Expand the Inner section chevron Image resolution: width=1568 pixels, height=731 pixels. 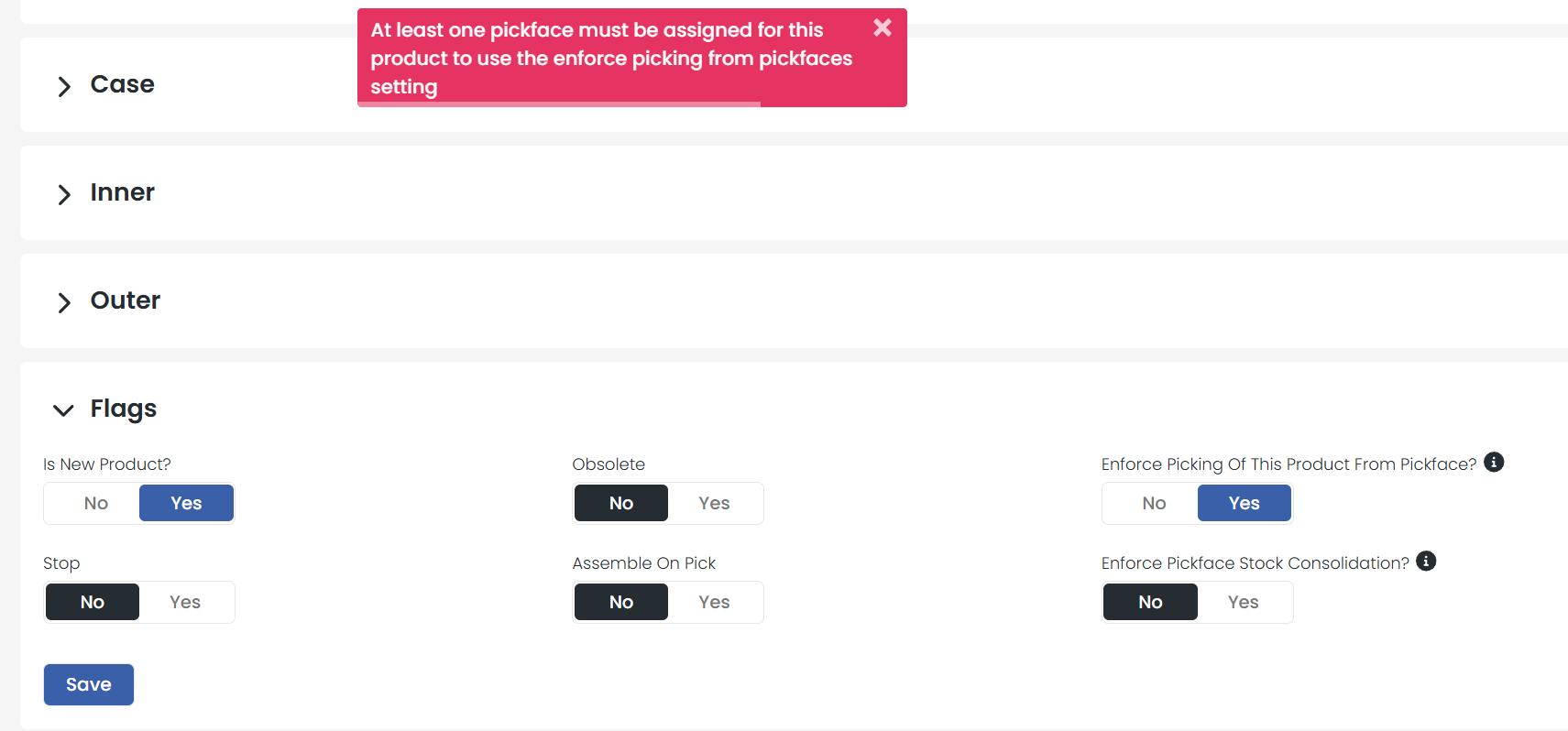pos(64,194)
